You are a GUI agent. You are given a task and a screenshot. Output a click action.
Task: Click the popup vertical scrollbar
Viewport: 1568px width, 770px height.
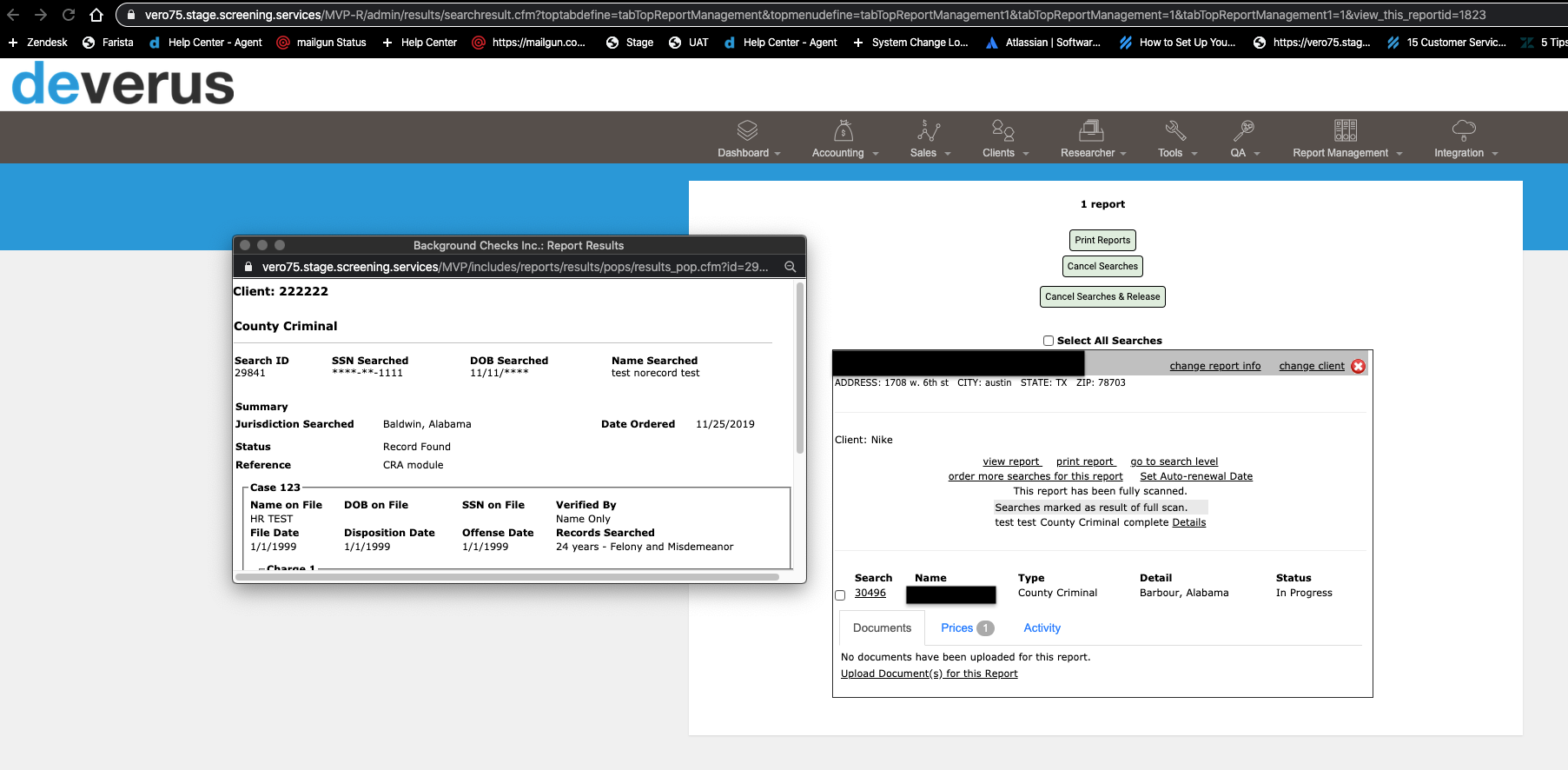pos(799,368)
